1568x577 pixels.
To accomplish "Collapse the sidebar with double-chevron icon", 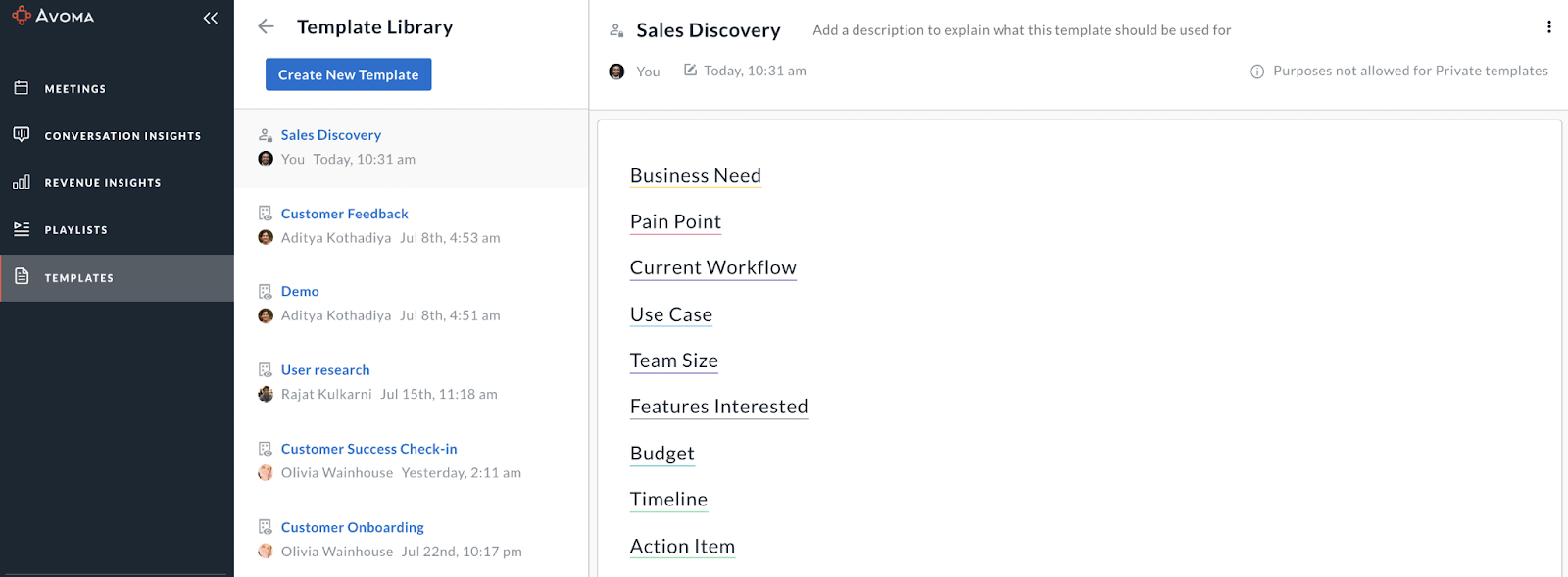I will click(x=211, y=18).
